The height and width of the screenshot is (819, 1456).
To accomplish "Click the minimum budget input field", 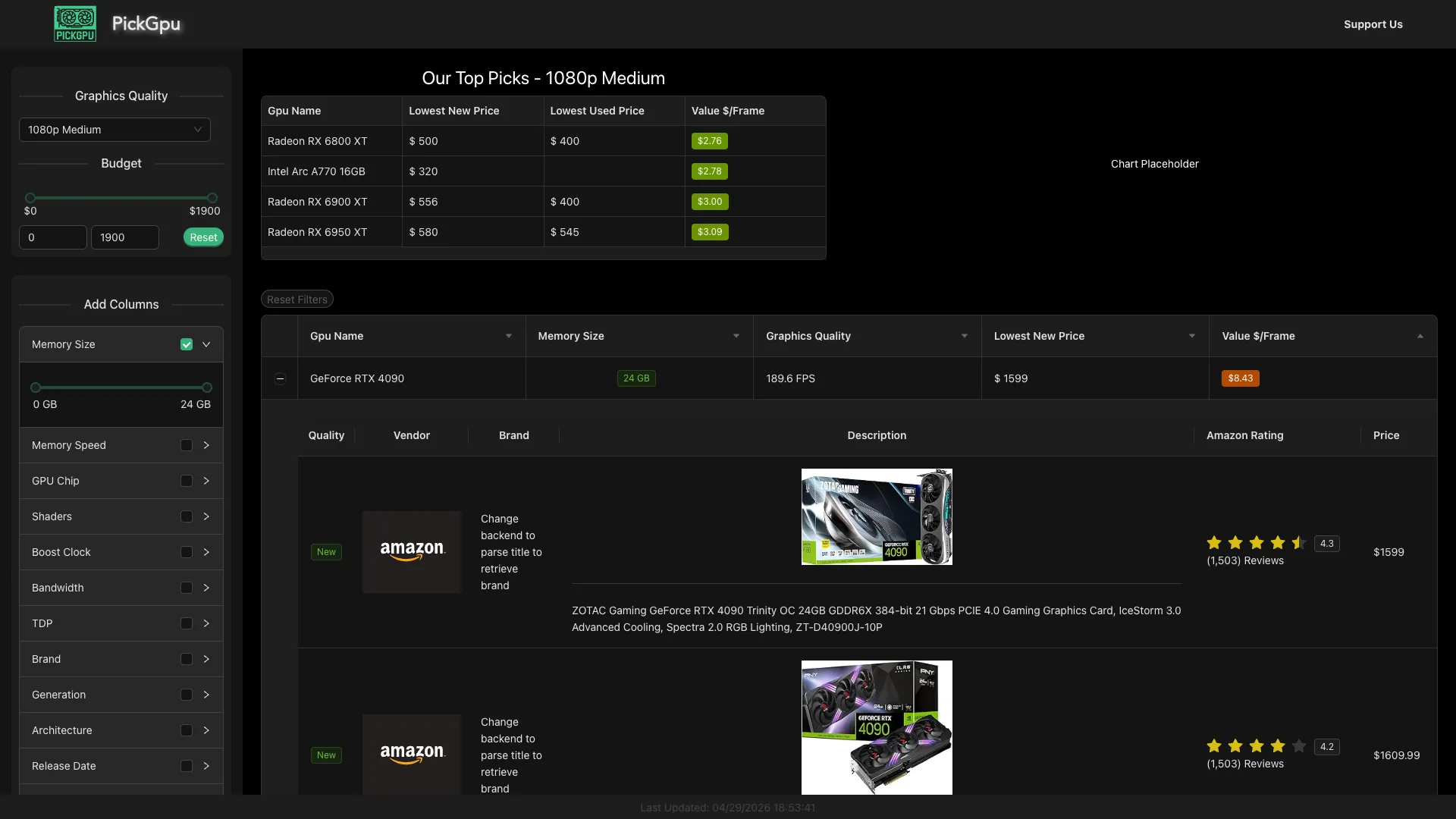I will pyautogui.click(x=53, y=237).
